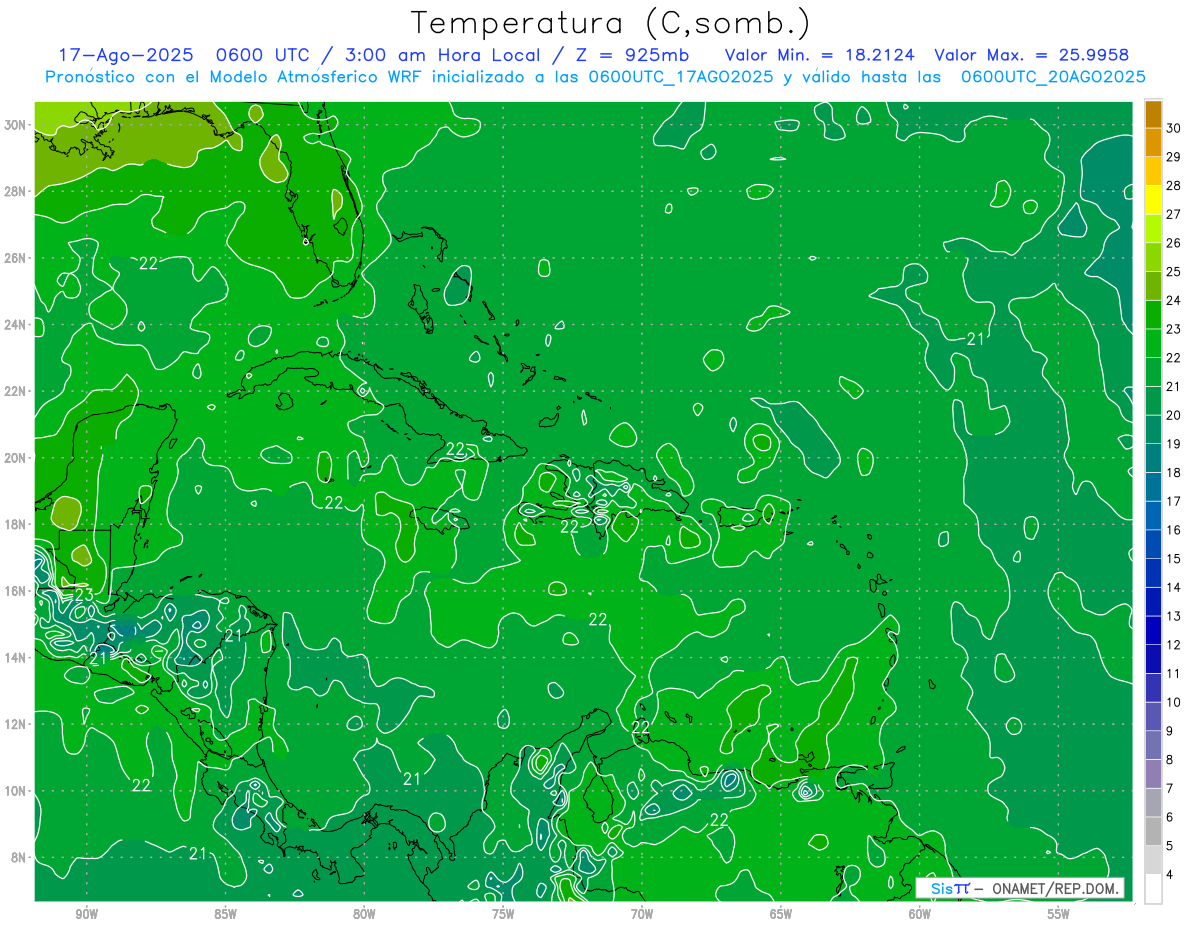The image size is (1200, 927).
Task: Click the 'SisTT – ONAMET/REP.DOM.' logo box
Action: click(1019, 888)
